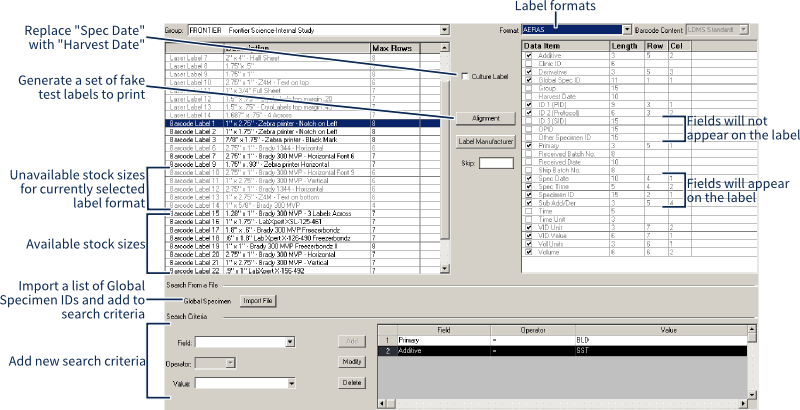This screenshot has height=410, width=800.
Task: Select the Barcode Label 7 row
Action: click(x=303, y=156)
